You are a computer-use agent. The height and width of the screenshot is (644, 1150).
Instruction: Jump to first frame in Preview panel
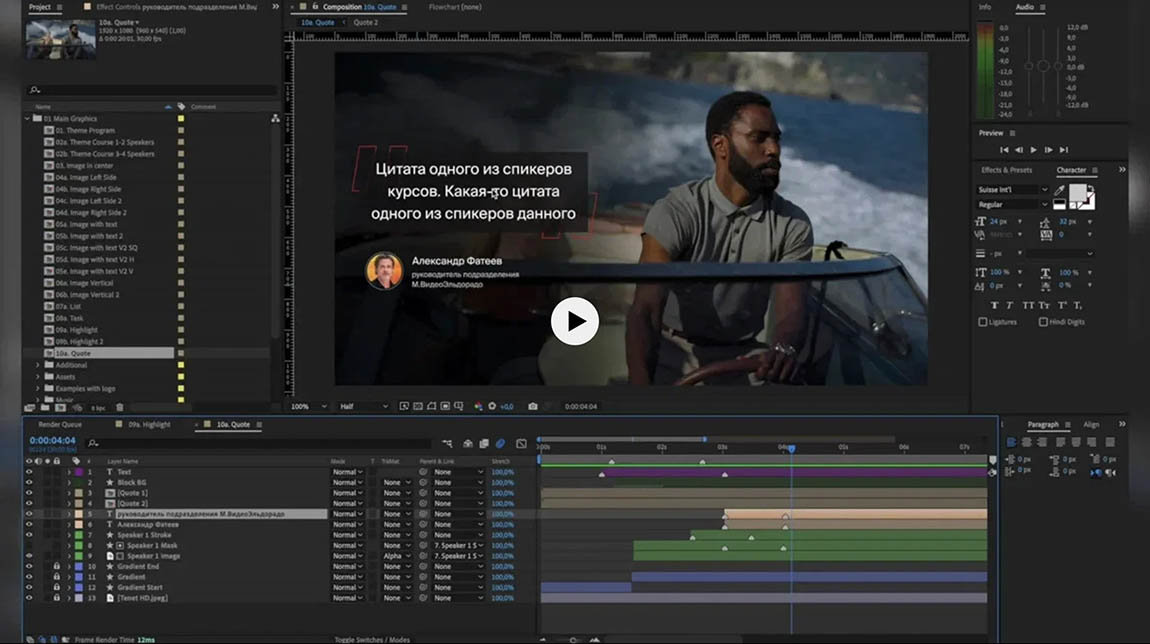coord(1003,150)
